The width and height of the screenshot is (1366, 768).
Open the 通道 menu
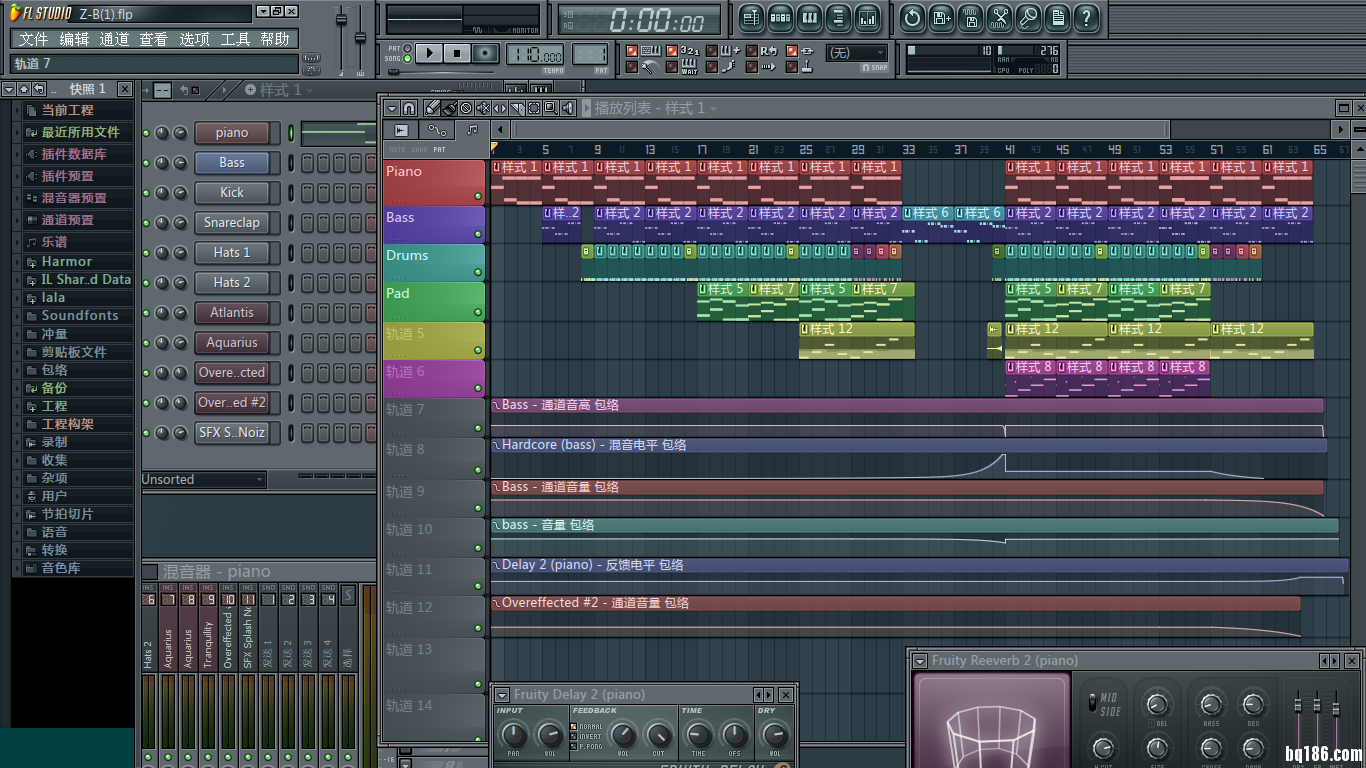[x=114, y=39]
